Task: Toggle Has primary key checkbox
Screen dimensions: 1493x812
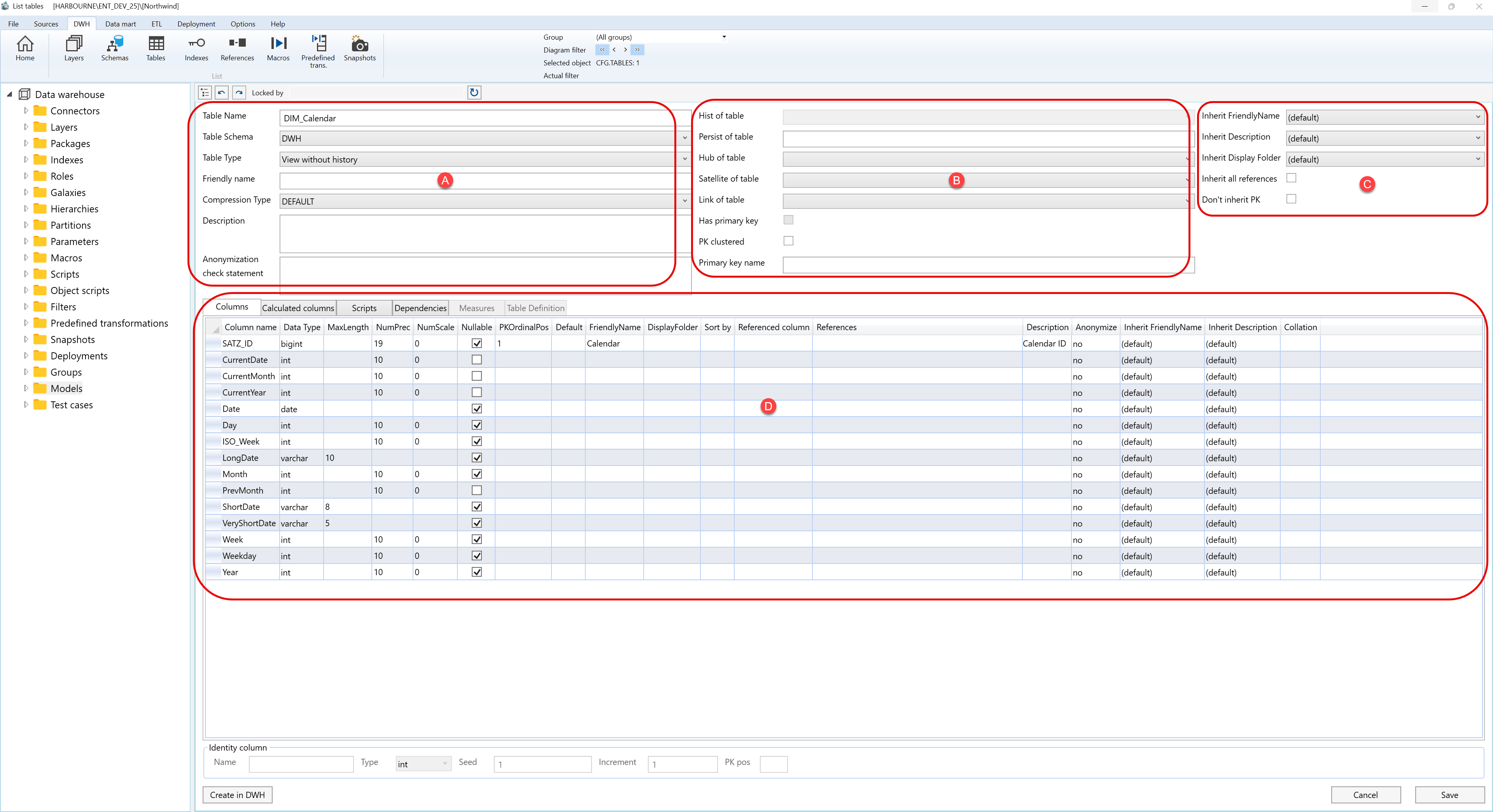Action: pyautogui.click(x=788, y=220)
